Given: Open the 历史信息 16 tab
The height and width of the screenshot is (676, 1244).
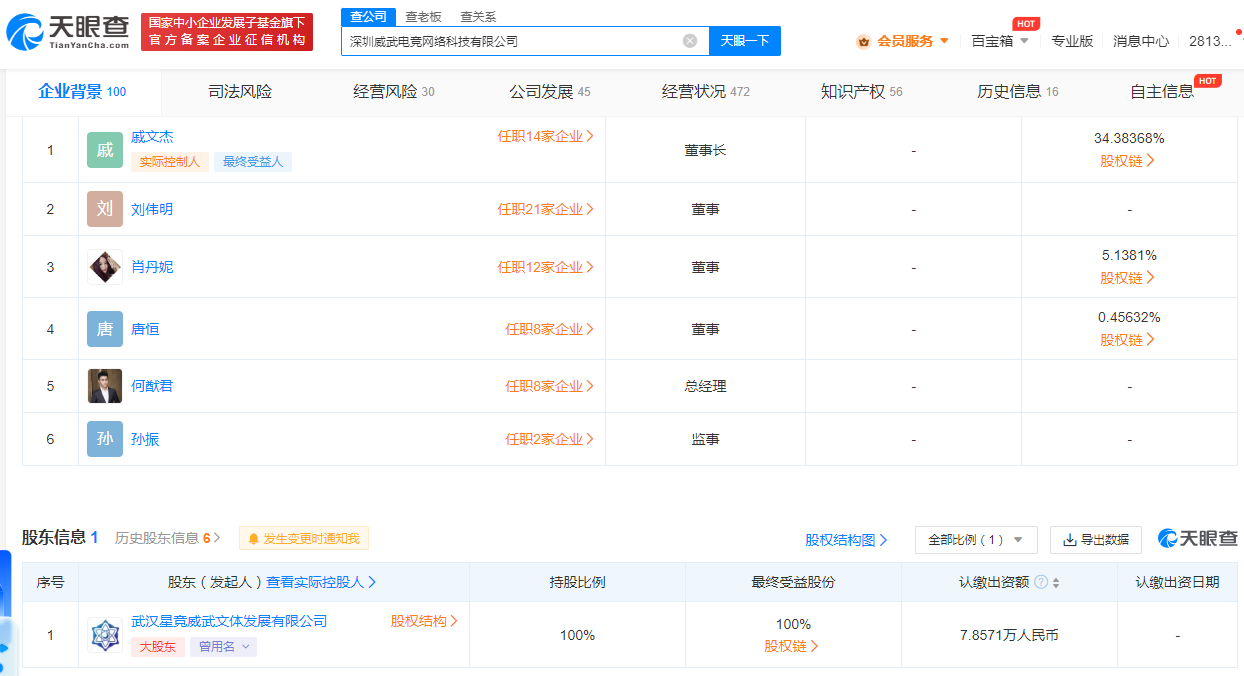Looking at the screenshot, I should [1018, 92].
